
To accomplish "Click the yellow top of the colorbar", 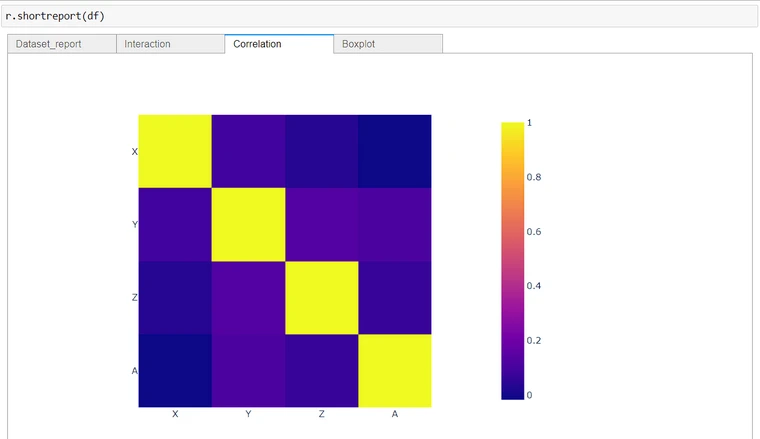I will click(x=512, y=127).
